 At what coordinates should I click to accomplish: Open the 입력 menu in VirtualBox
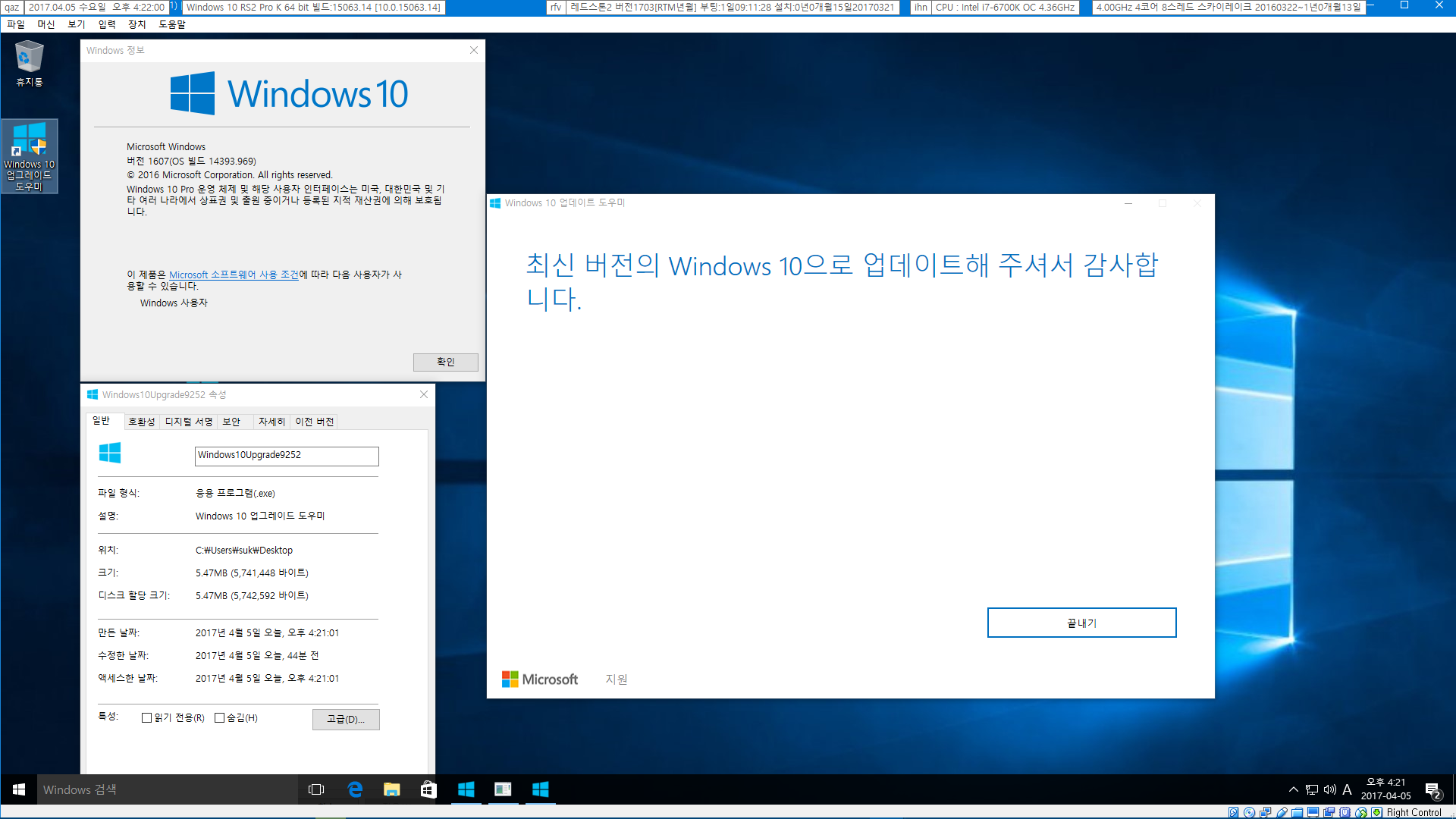click(107, 24)
